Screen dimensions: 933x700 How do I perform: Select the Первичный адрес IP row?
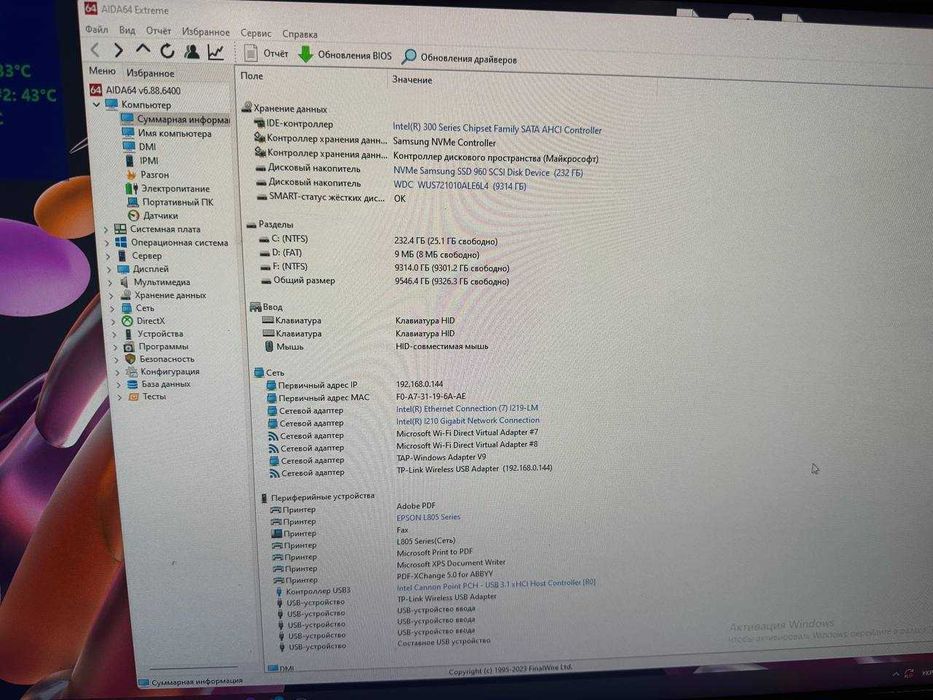pos(355,385)
